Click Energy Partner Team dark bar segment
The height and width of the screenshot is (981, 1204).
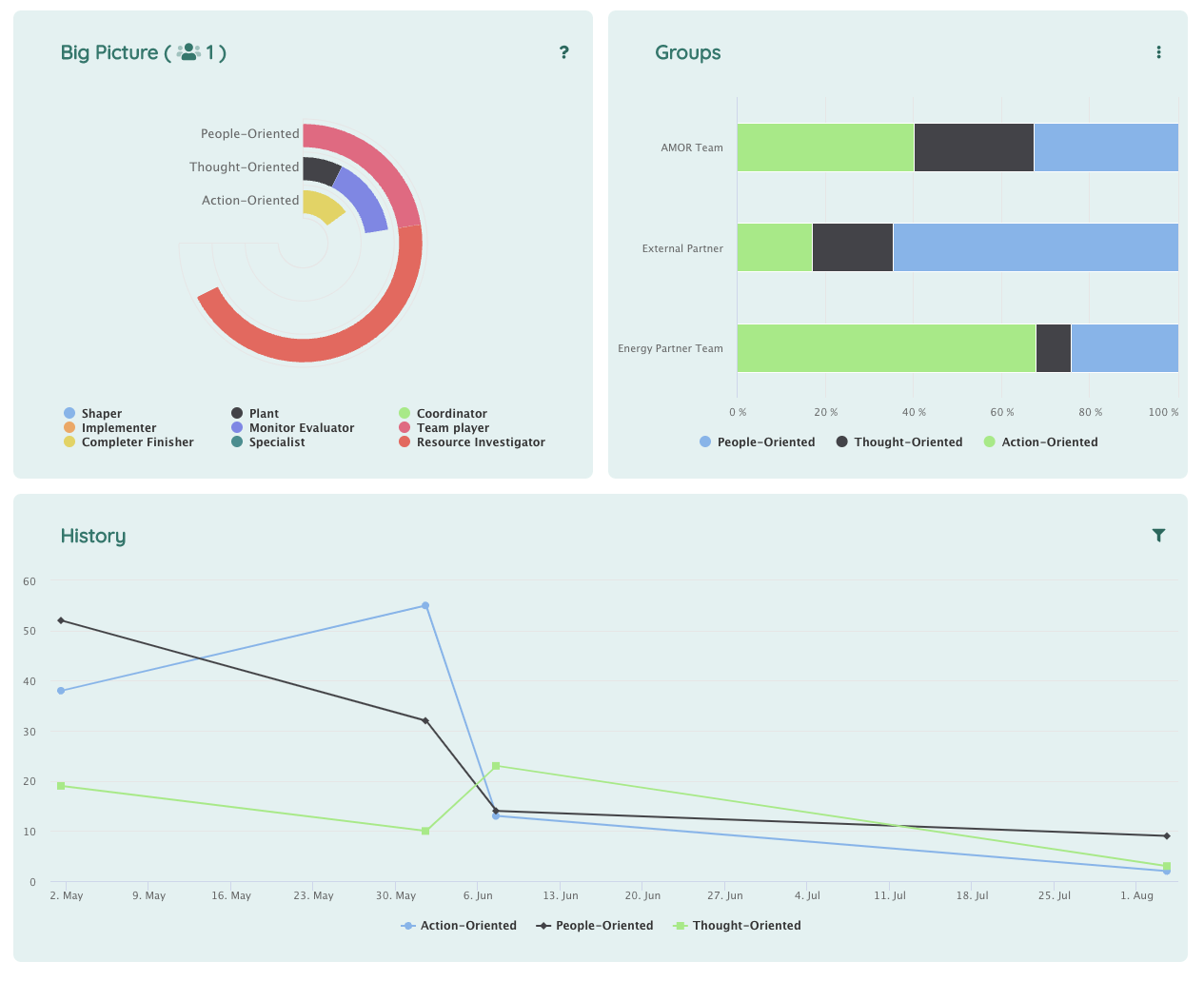point(1053,348)
